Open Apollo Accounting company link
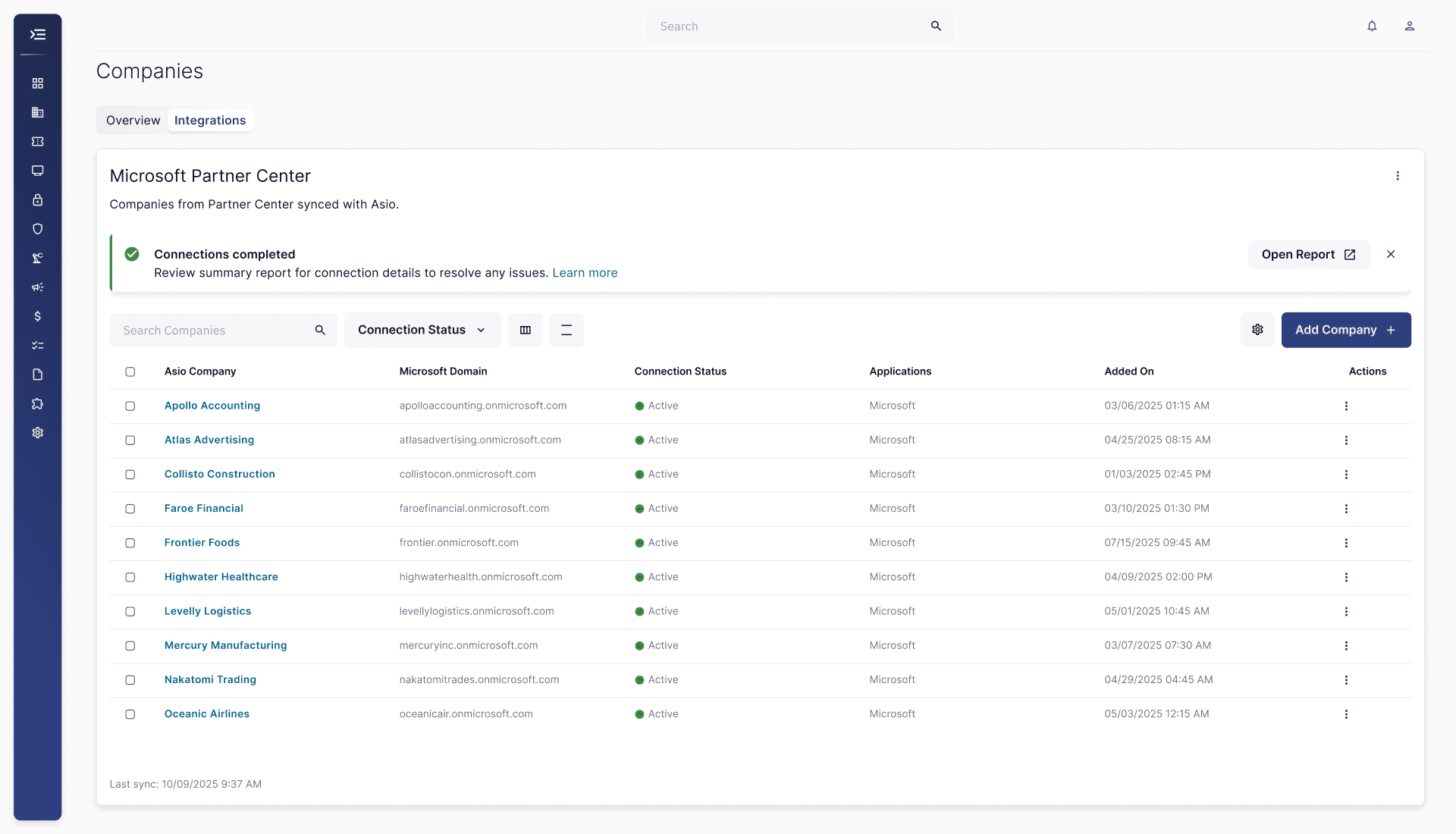 pos(212,406)
